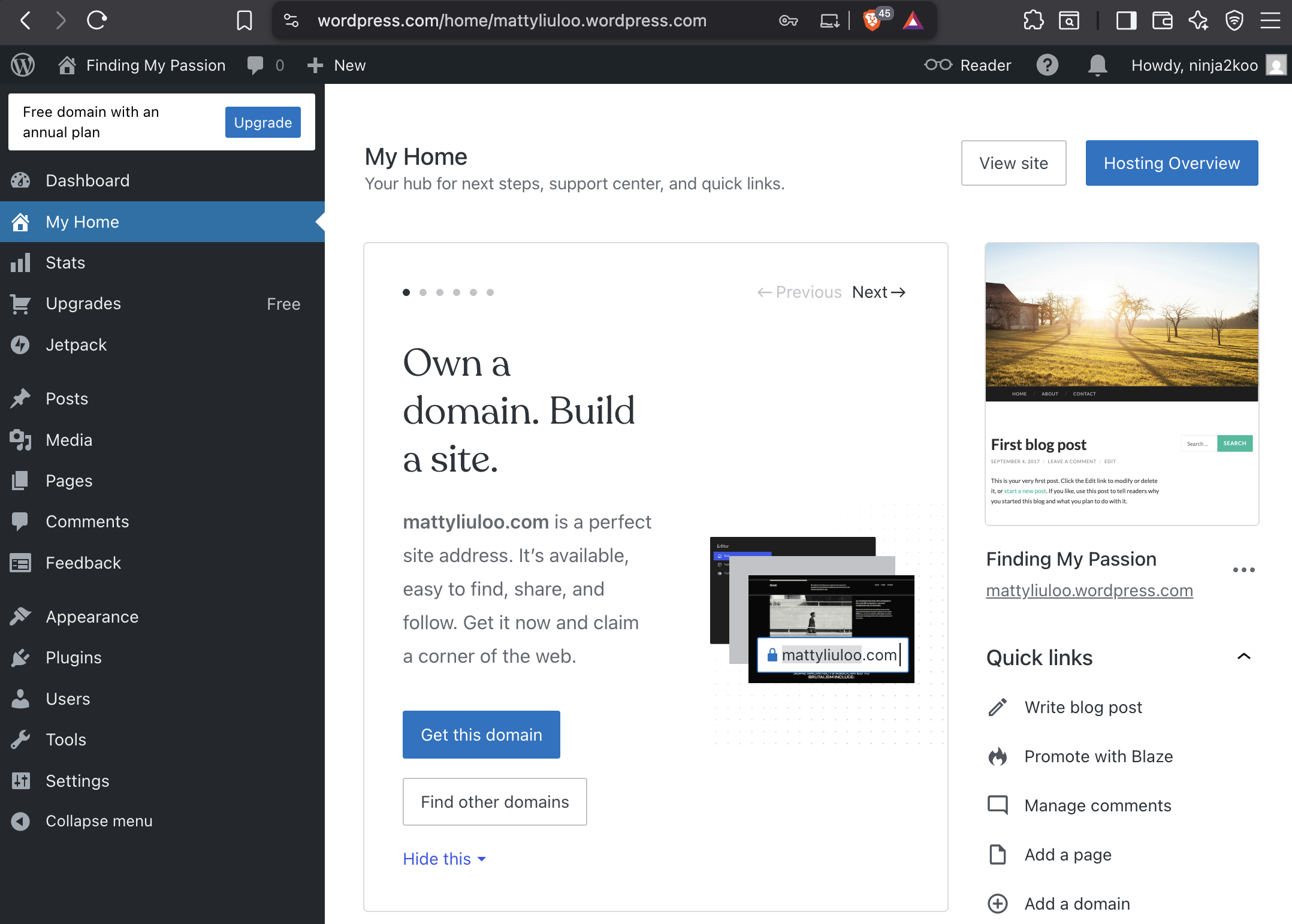Open mattyliuloo.wordpress.com site link
This screenshot has width=1292, height=924.
[x=1089, y=590]
